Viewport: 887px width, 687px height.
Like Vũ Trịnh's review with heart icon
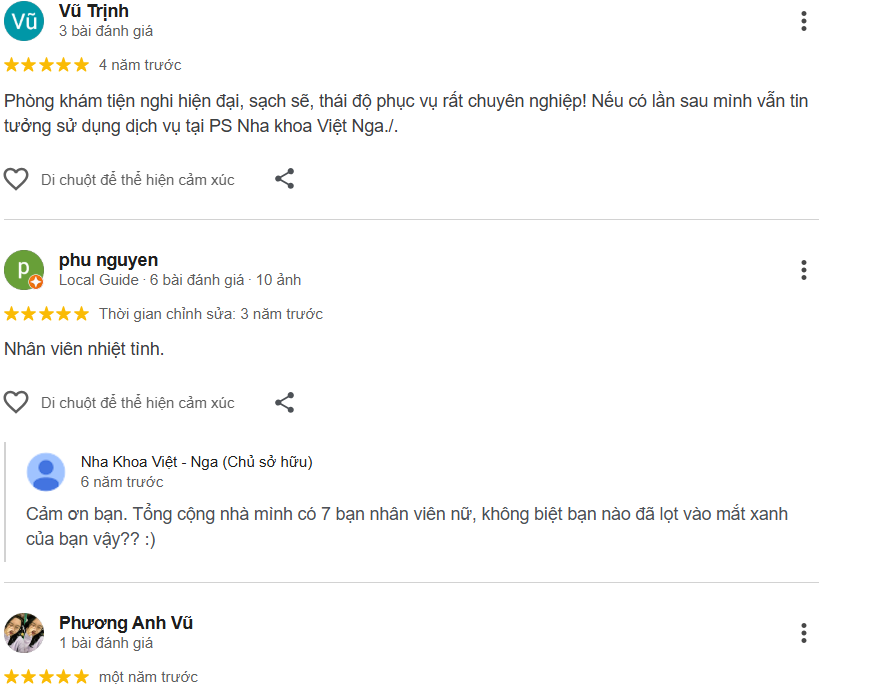click(x=16, y=179)
